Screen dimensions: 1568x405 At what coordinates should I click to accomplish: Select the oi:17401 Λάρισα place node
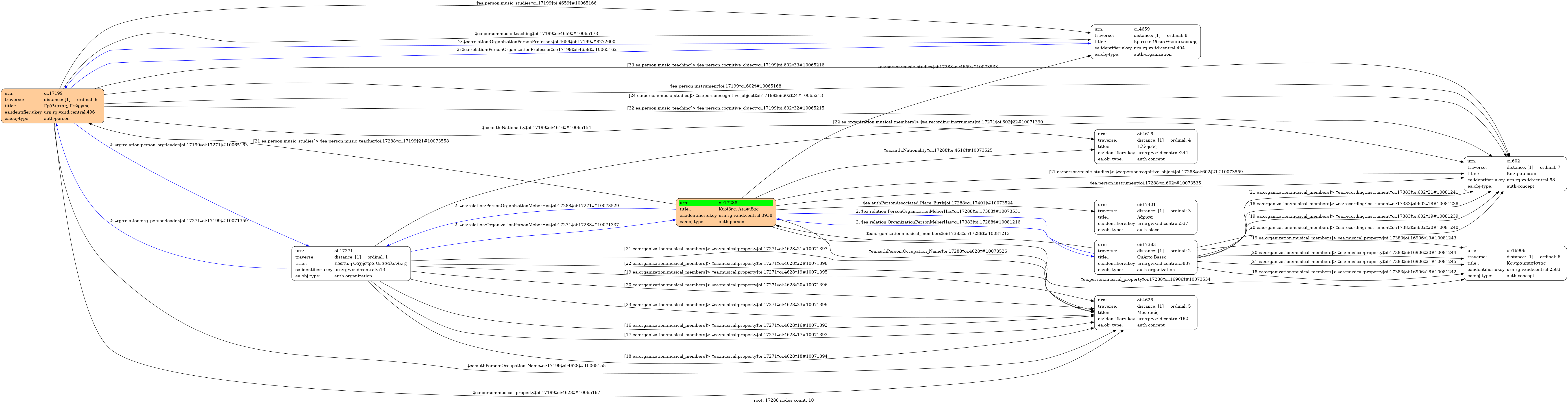pyautogui.click(x=1145, y=217)
